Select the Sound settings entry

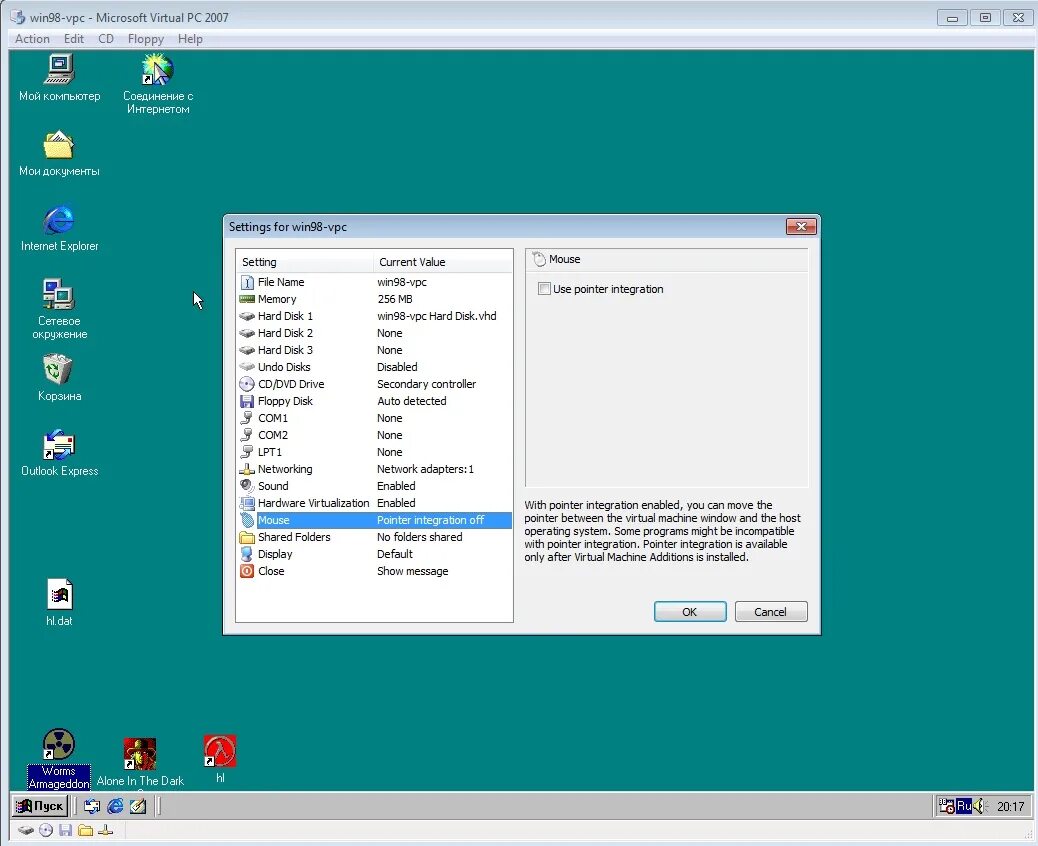tap(272, 486)
